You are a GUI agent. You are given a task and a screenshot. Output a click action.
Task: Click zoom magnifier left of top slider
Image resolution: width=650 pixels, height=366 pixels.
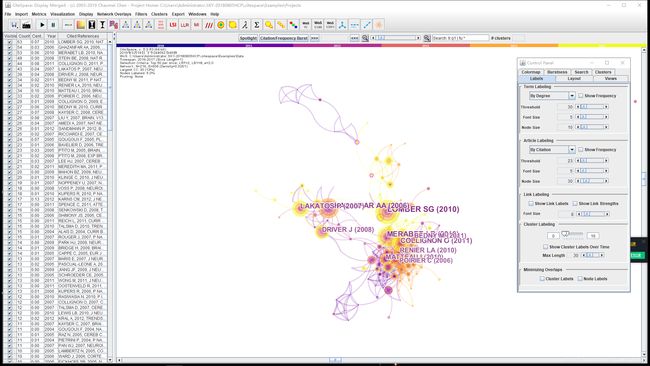[365, 38]
